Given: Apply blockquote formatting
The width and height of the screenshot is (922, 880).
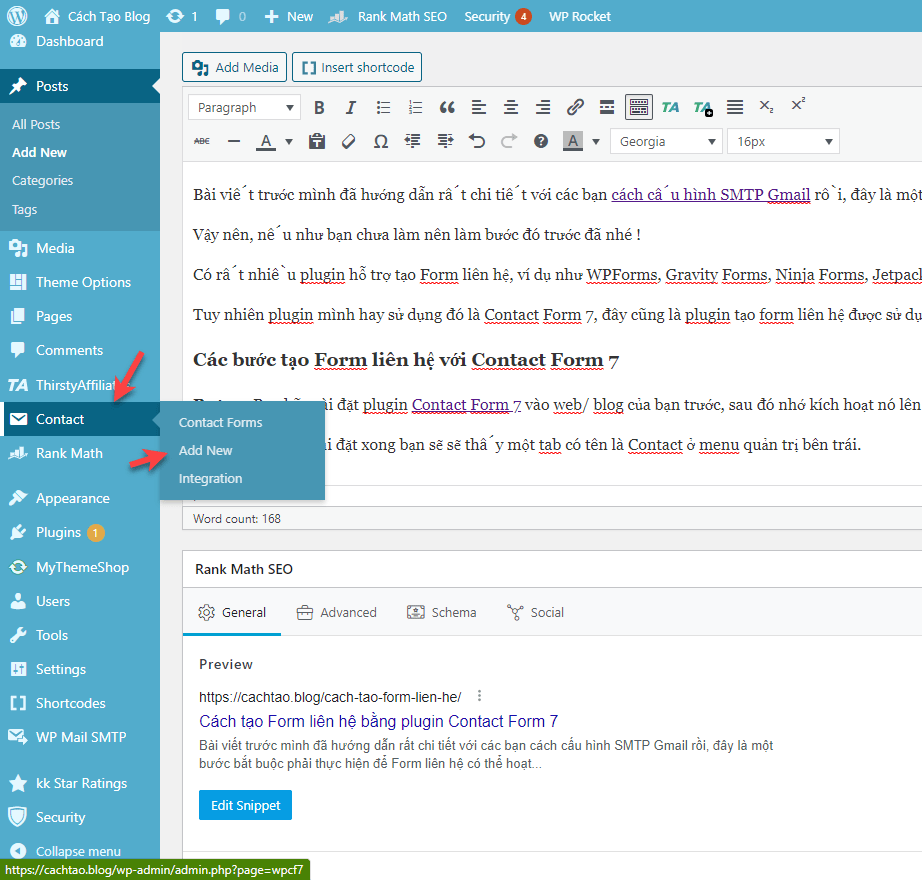Looking at the screenshot, I should (x=447, y=108).
